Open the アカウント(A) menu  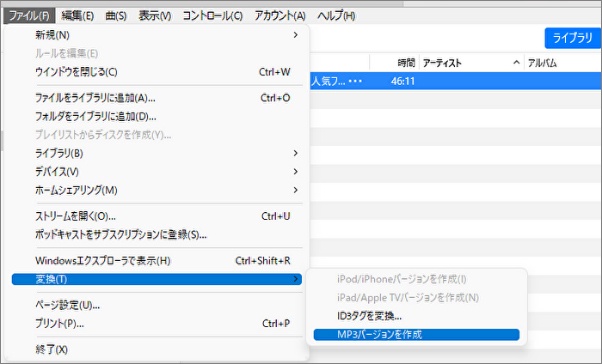pos(280,16)
